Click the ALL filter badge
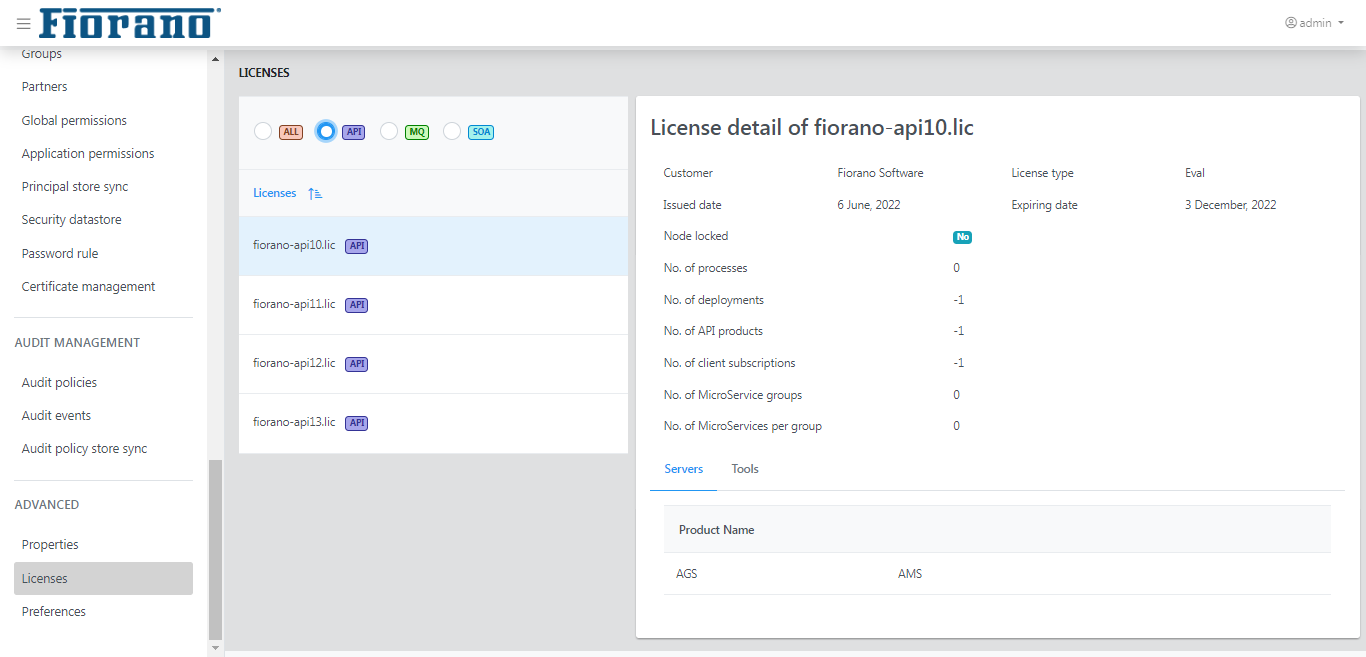Screen dimensions: 1366x657 click(291, 132)
